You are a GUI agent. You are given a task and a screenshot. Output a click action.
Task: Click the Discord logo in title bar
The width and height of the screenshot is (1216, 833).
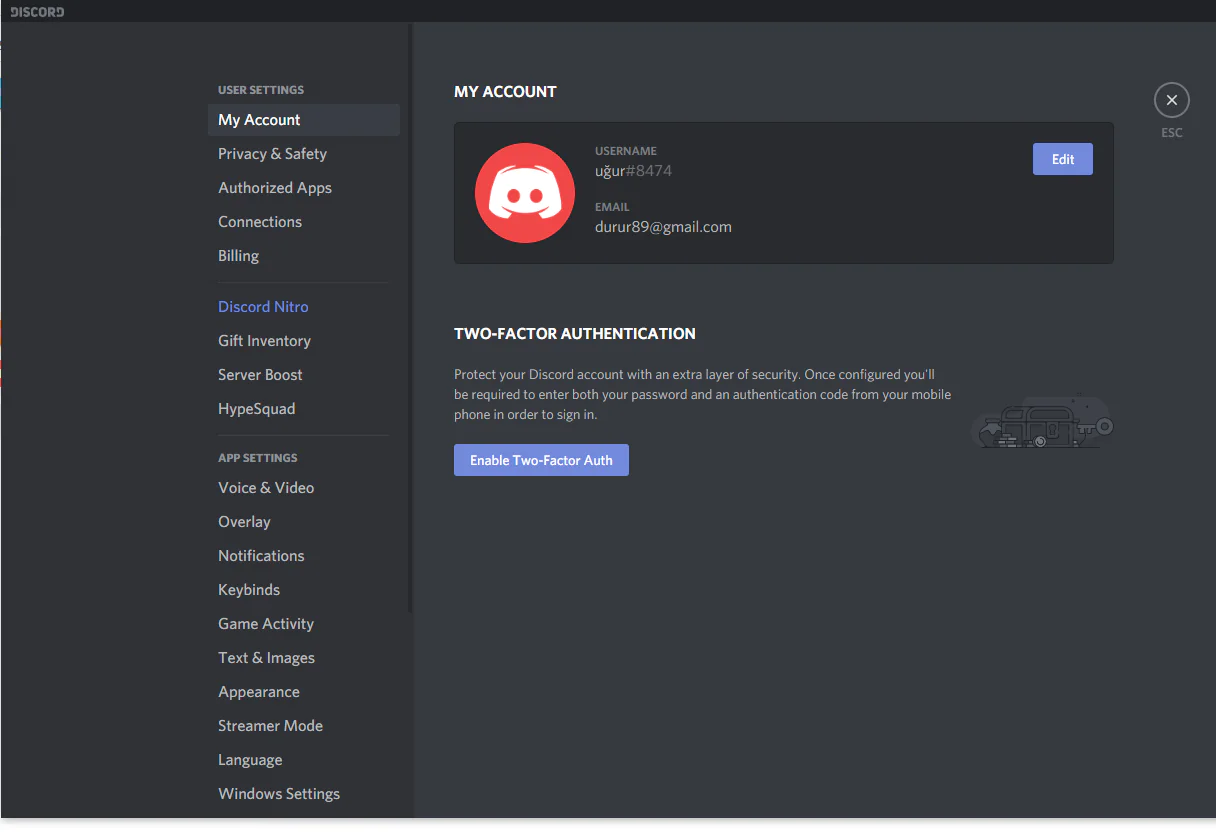(37, 12)
